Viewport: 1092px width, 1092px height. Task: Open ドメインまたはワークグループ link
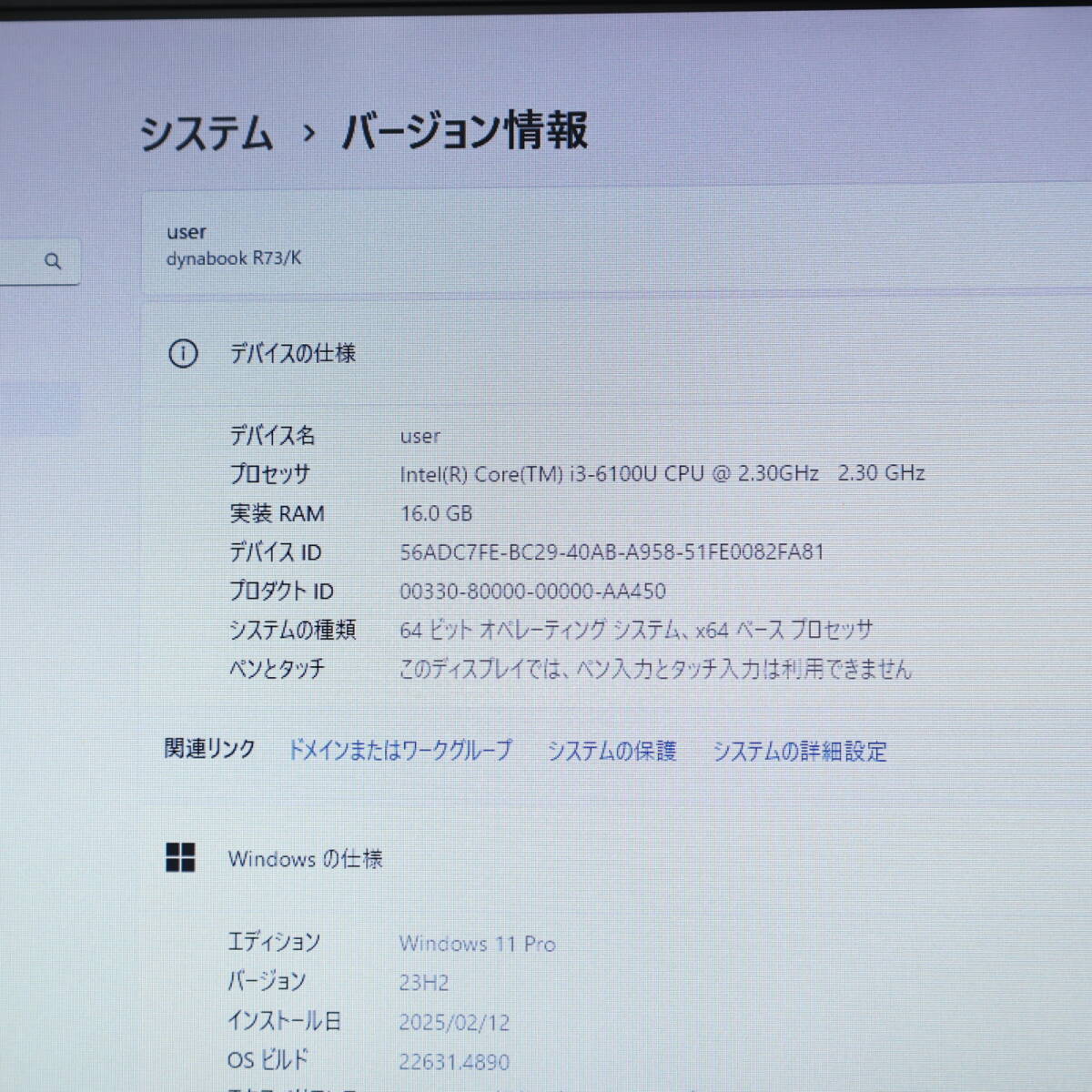coord(400,750)
